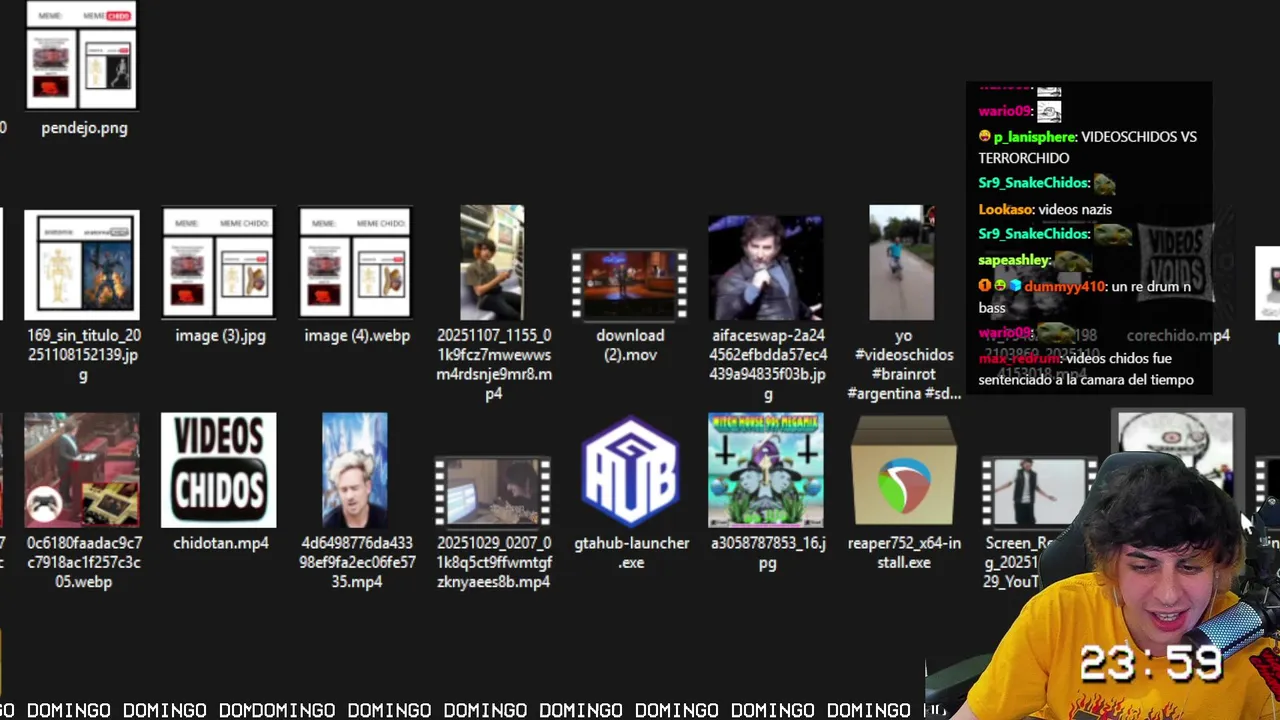
Task: Click the image (4).webp file name
Action: coord(357,336)
